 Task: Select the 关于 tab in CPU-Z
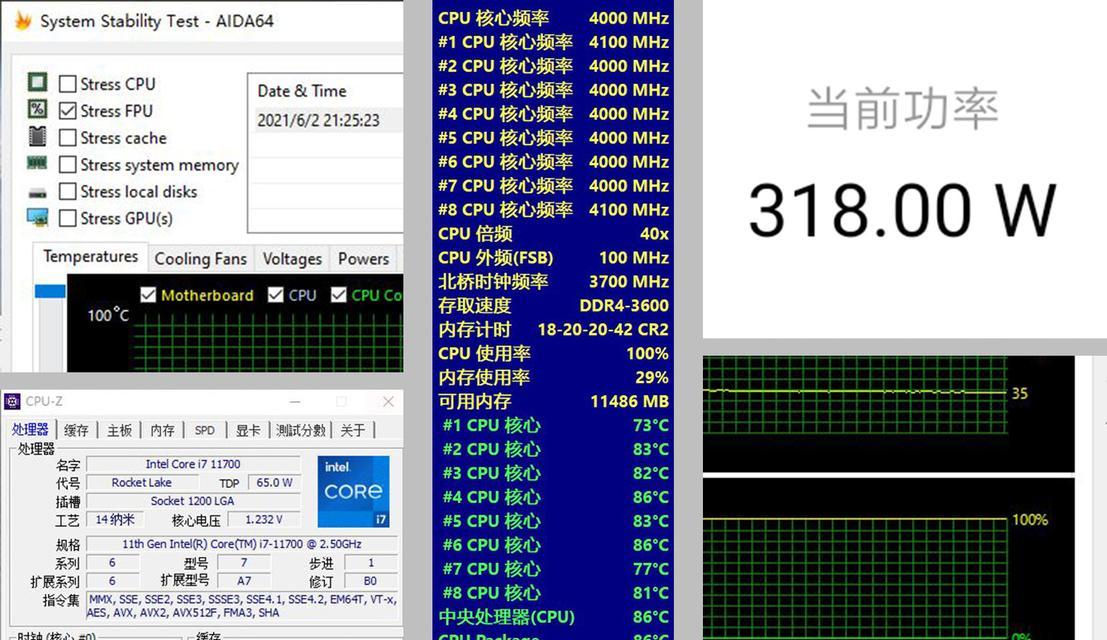tap(353, 430)
